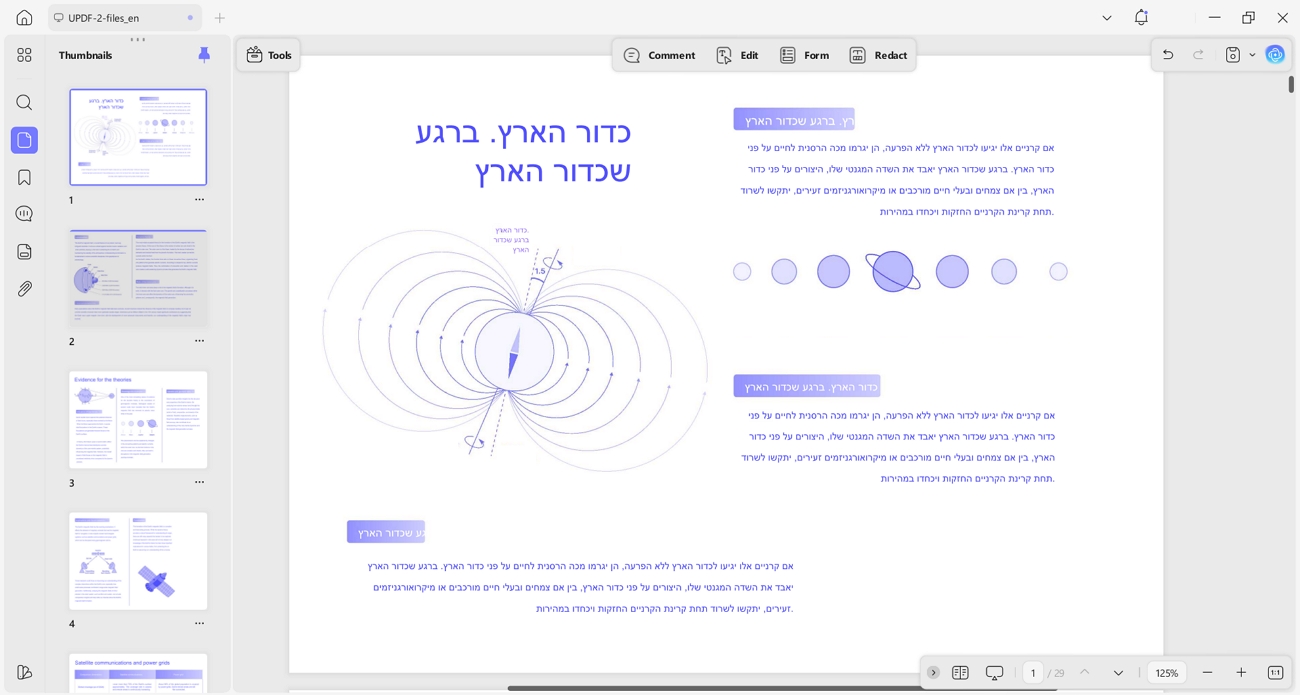This screenshot has width=1300, height=695.
Task: Open the Redact tab
Action: 878,55
